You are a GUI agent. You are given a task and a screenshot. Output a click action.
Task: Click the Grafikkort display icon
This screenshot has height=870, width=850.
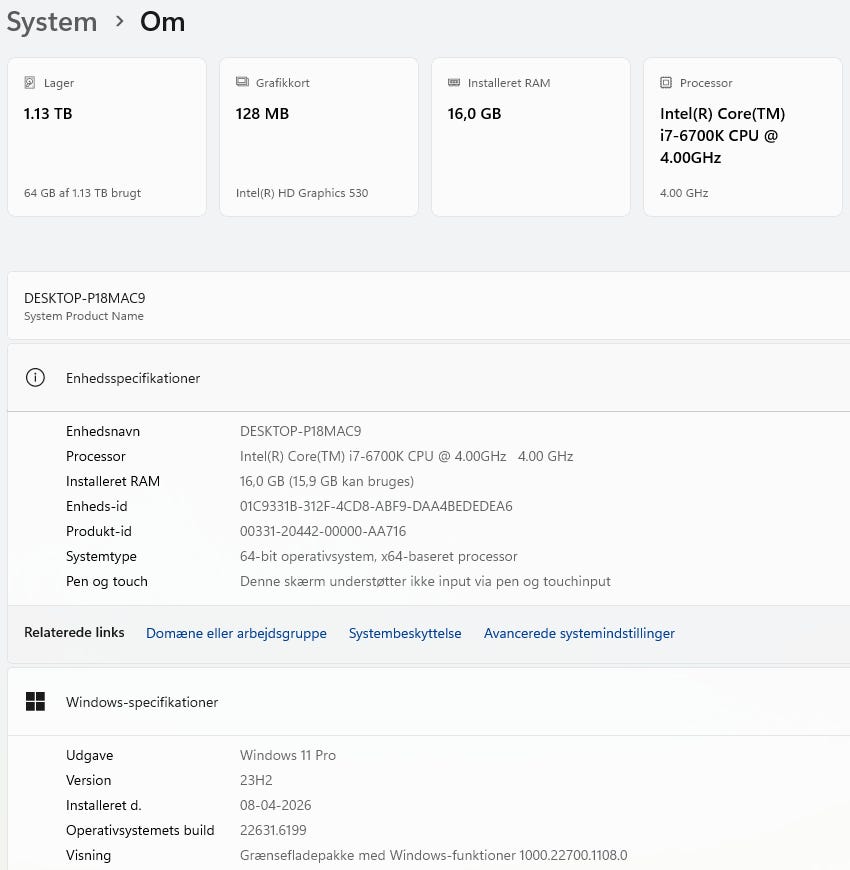pyautogui.click(x=242, y=83)
